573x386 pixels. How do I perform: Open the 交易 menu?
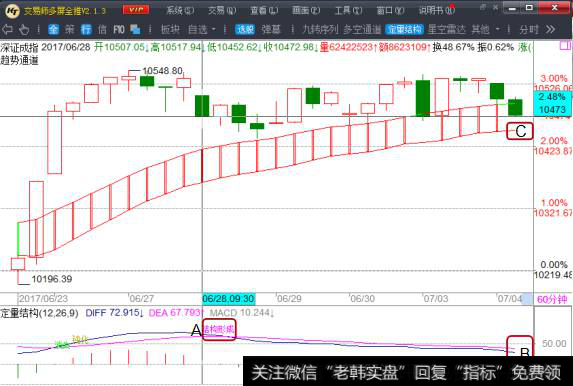click(222, 11)
